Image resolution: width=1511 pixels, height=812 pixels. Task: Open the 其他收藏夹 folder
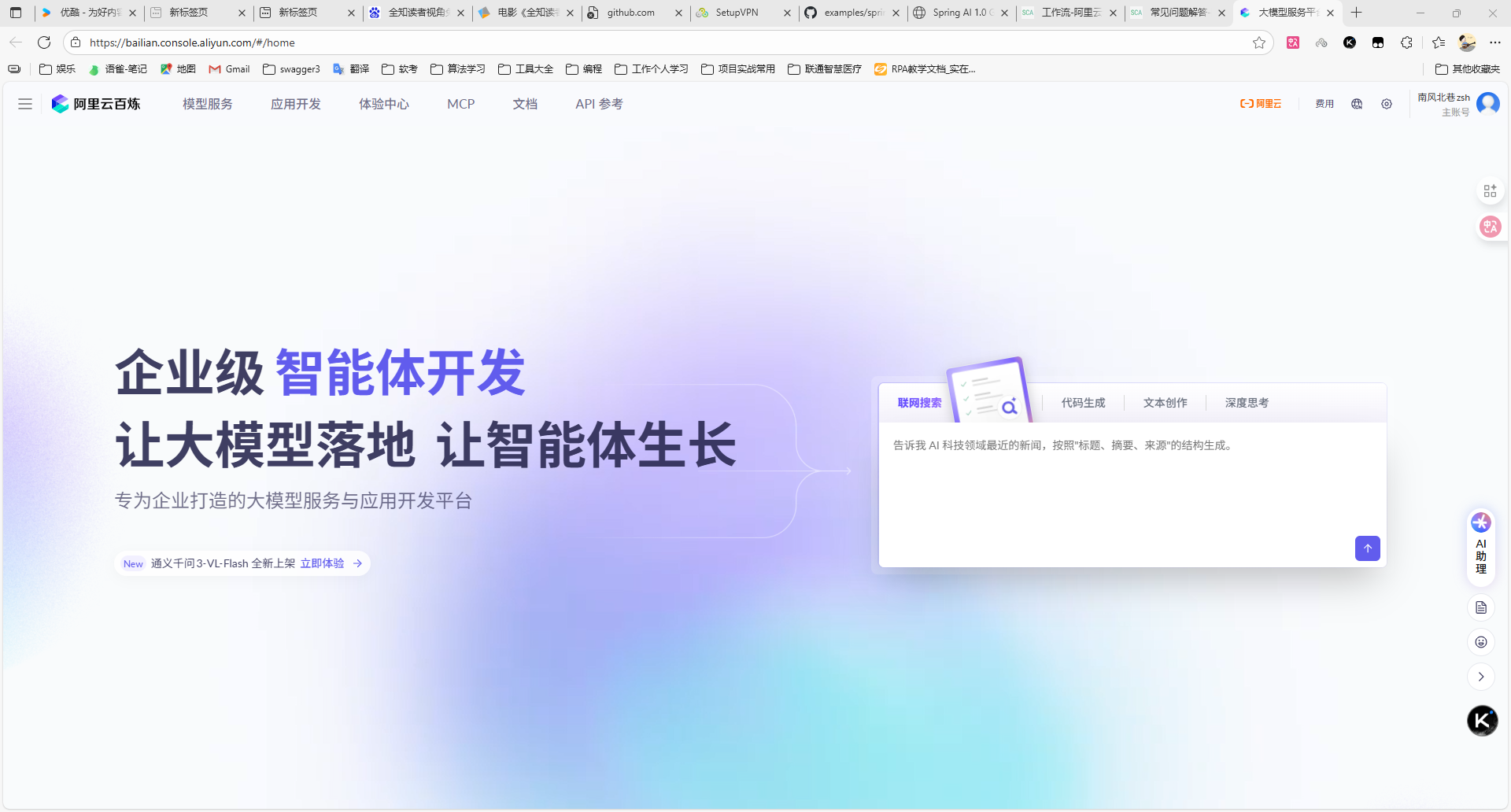tap(1468, 69)
